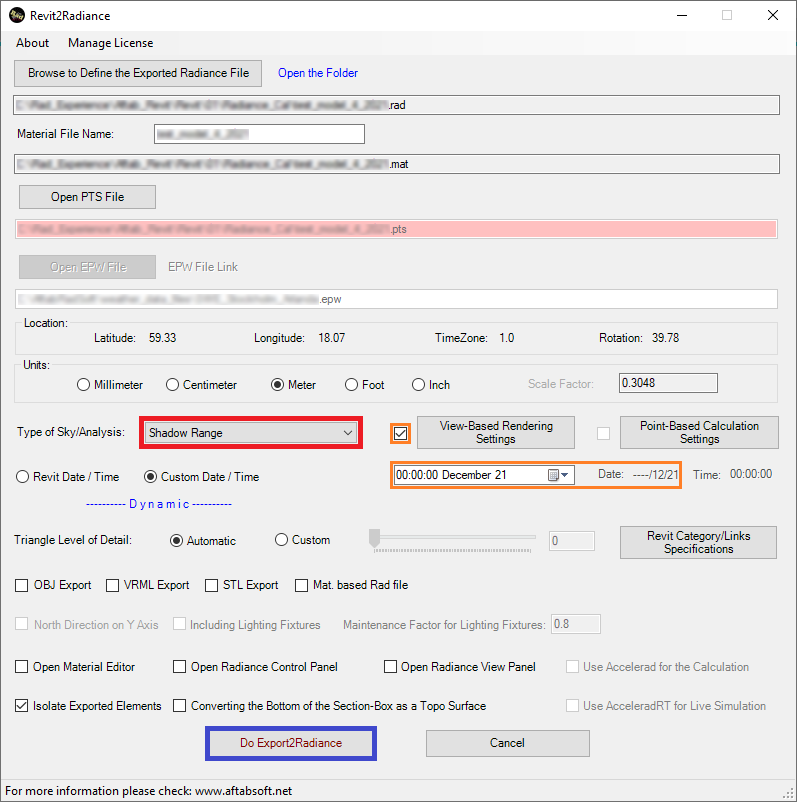Image resolution: width=797 pixels, height=802 pixels.
Task: Click the www.aftabsoft.net status bar text
Action: (243, 791)
